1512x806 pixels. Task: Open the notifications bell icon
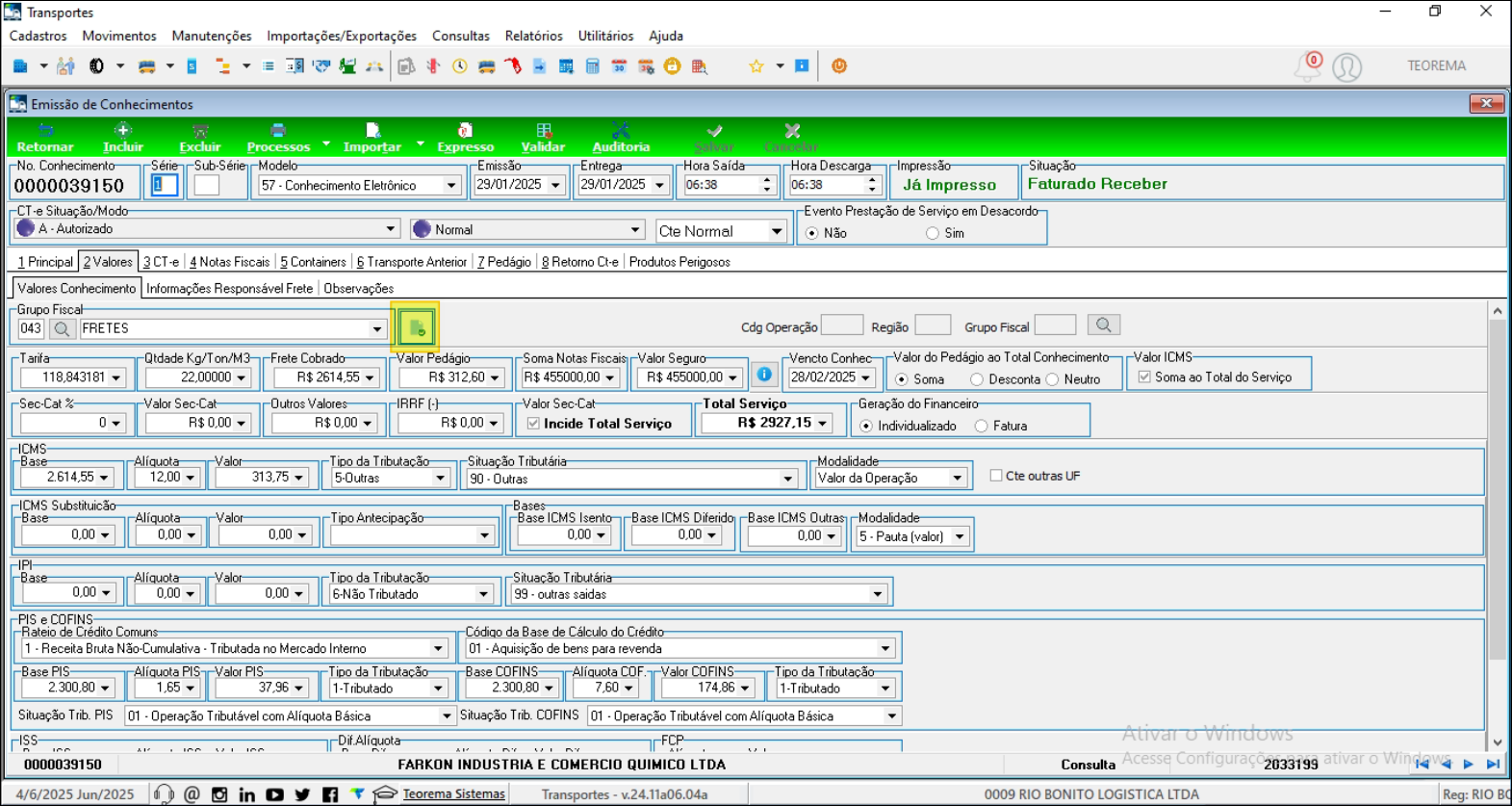1307,66
